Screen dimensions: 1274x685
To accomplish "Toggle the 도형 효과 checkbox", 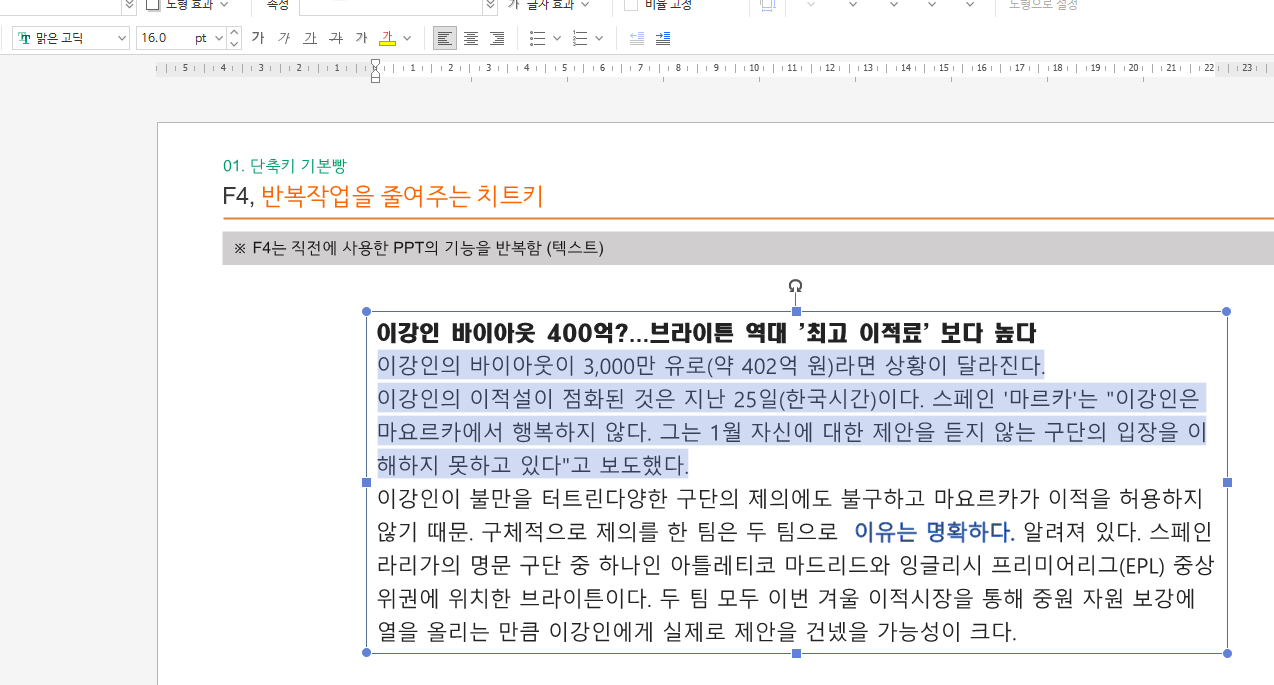I will tap(153, 5).
